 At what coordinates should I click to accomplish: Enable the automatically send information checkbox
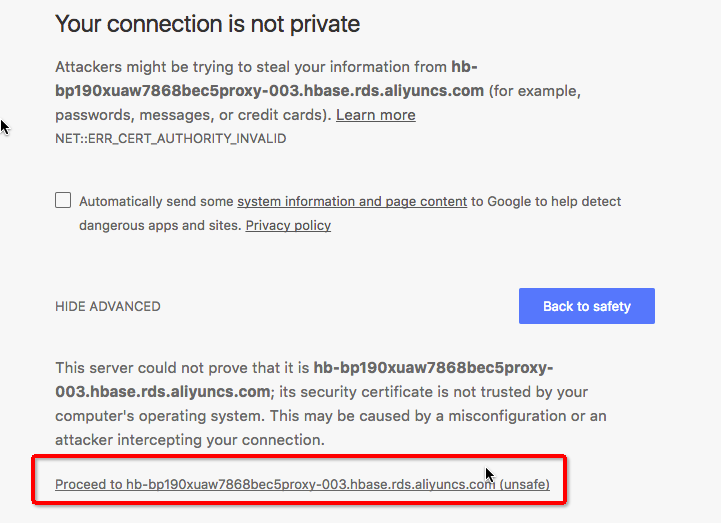[x=63, y=200]
